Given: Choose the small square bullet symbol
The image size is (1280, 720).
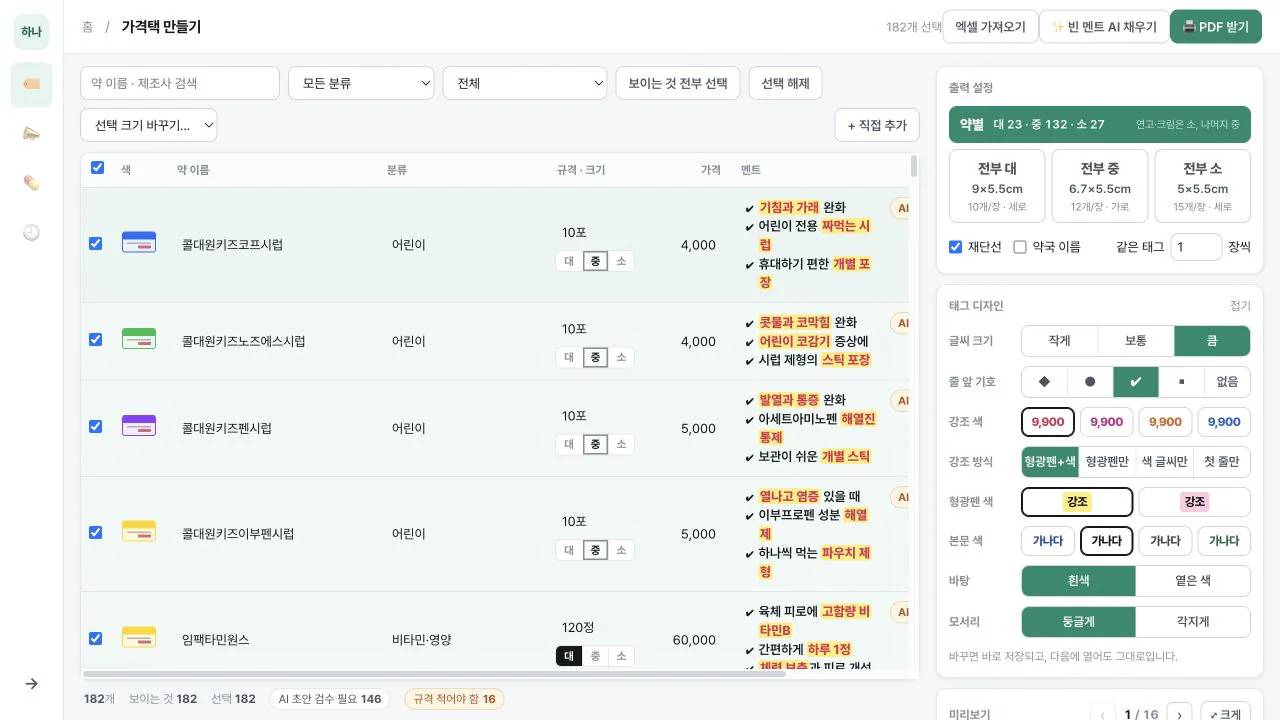Looking at the screenshot, I should pos(1182,381).
